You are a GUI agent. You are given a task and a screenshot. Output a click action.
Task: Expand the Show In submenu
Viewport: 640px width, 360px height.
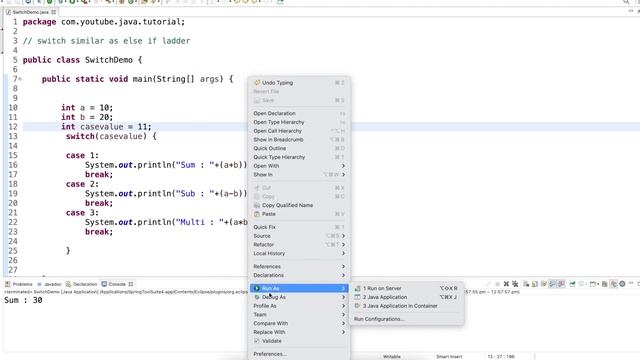(x=299, y=174)
